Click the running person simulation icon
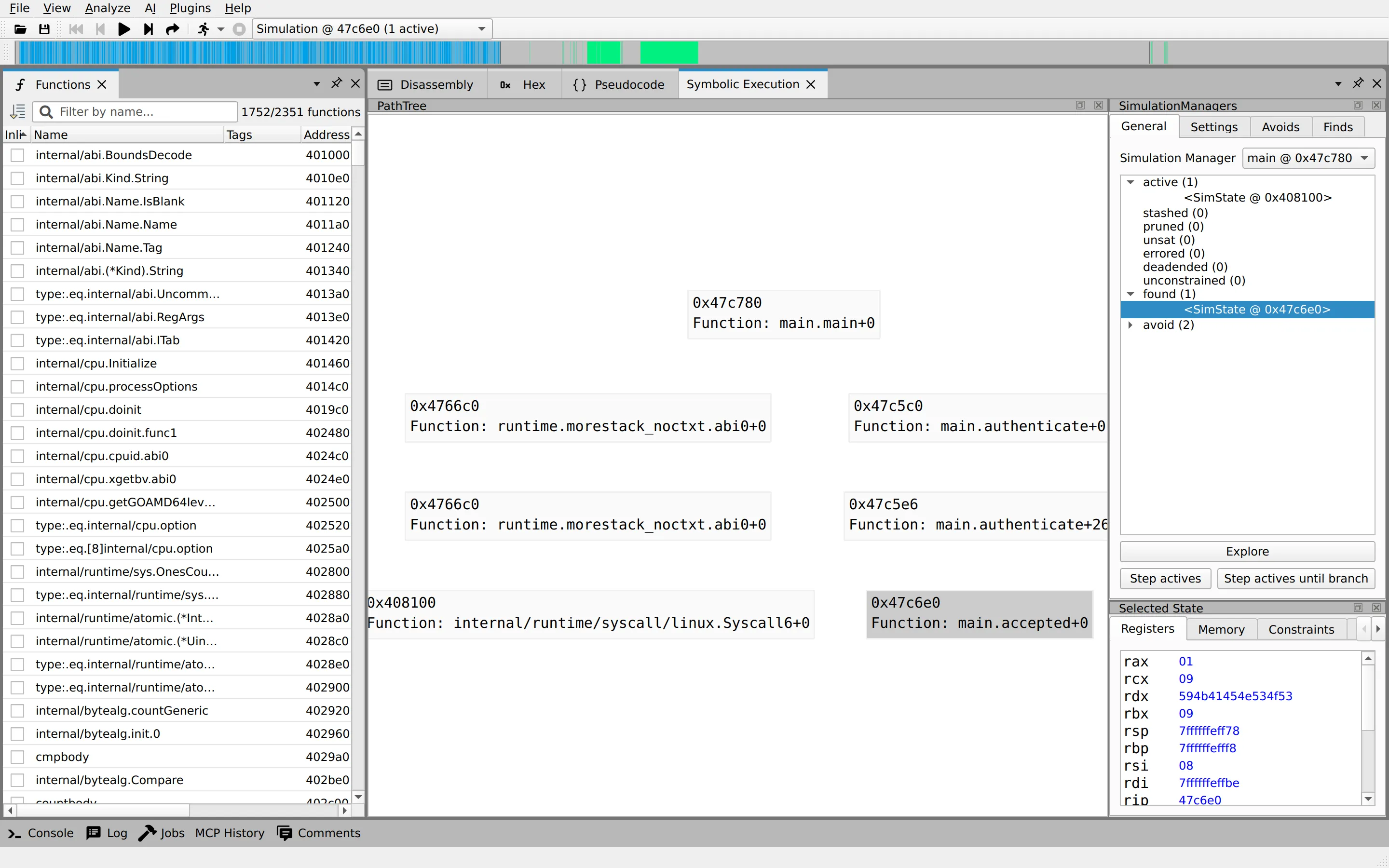 203,29
